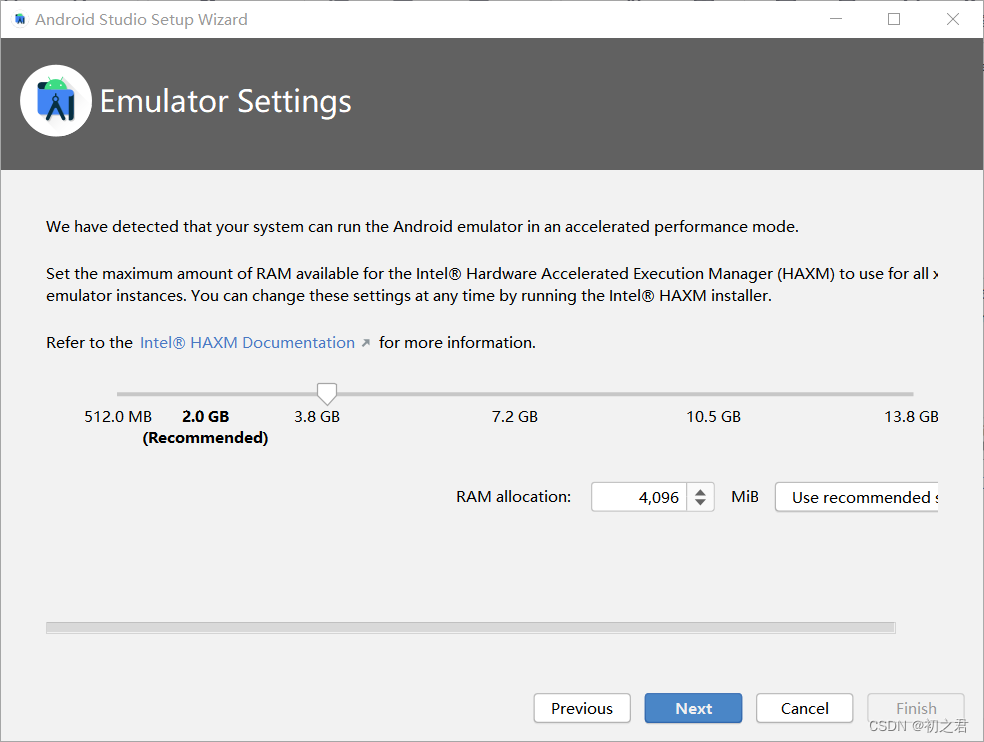Click the Cancel button
This screenshot has width=984, height=742.
tap(804, 708)
